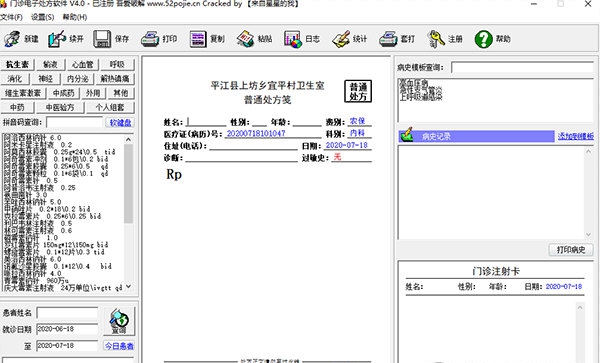Click the 诊断 diagnosis field line

(x=241, y=158)
